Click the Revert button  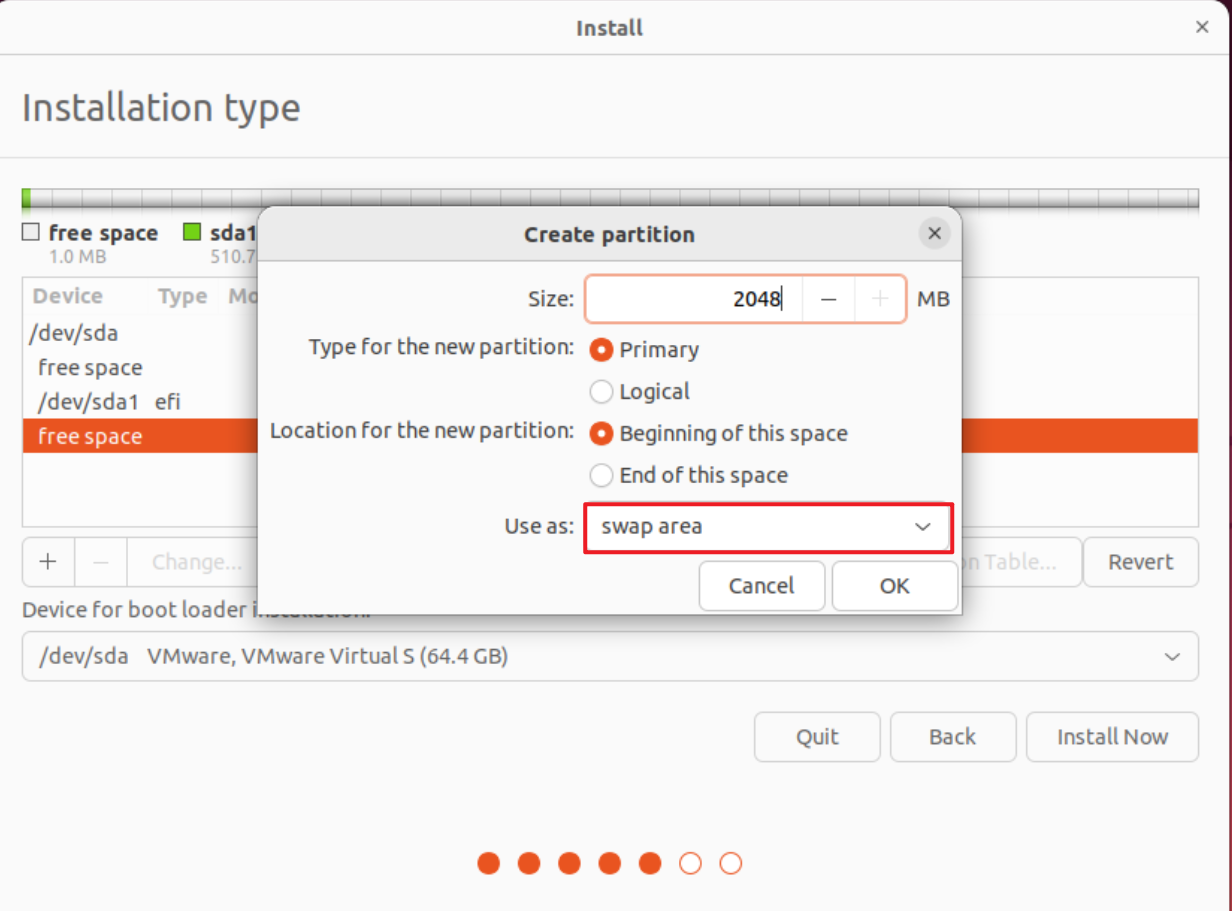pos(1140,562)
